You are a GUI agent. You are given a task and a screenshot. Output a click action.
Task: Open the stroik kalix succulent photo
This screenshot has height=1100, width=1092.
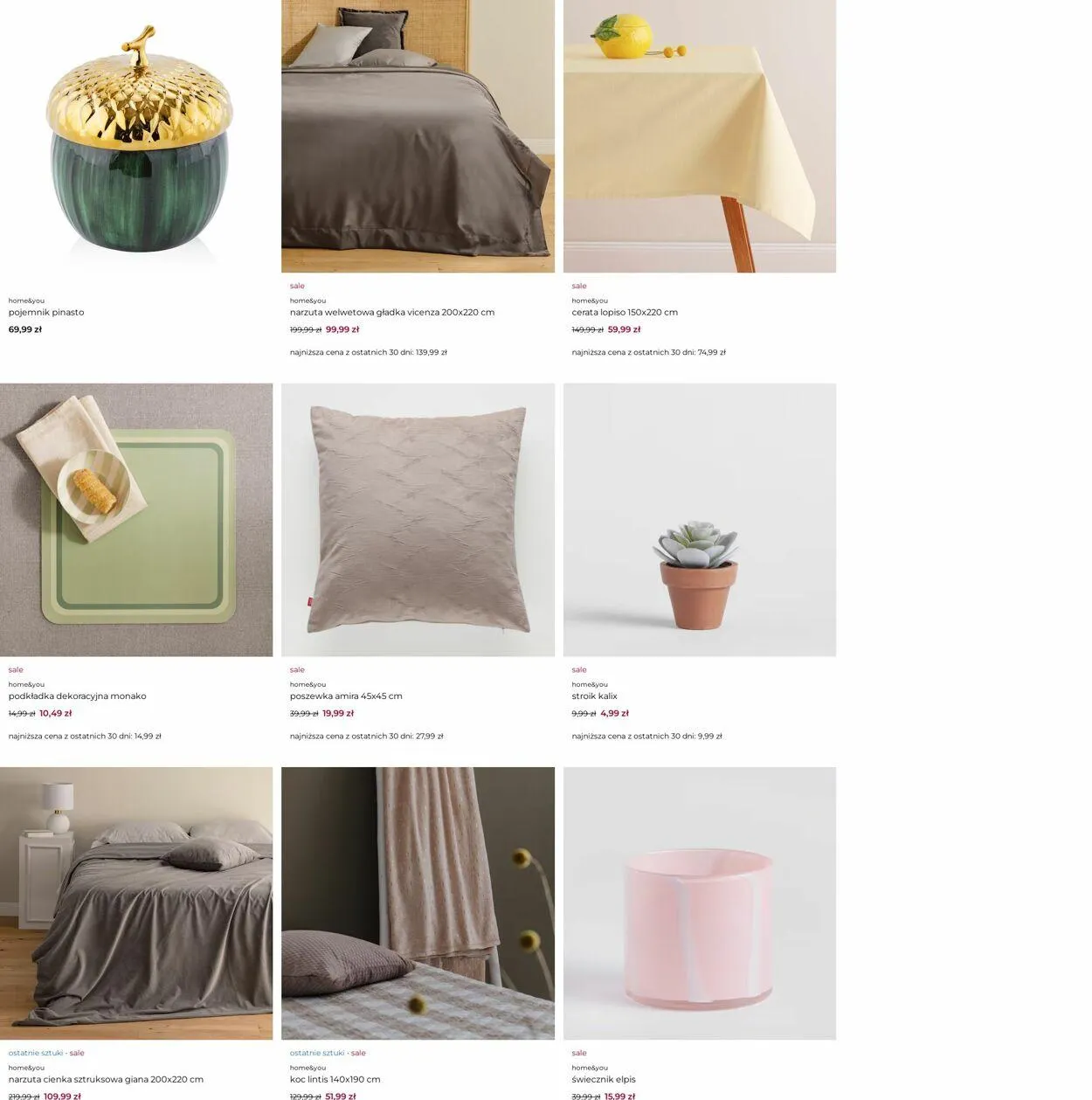pyautogui.click(x=700, y=520)
